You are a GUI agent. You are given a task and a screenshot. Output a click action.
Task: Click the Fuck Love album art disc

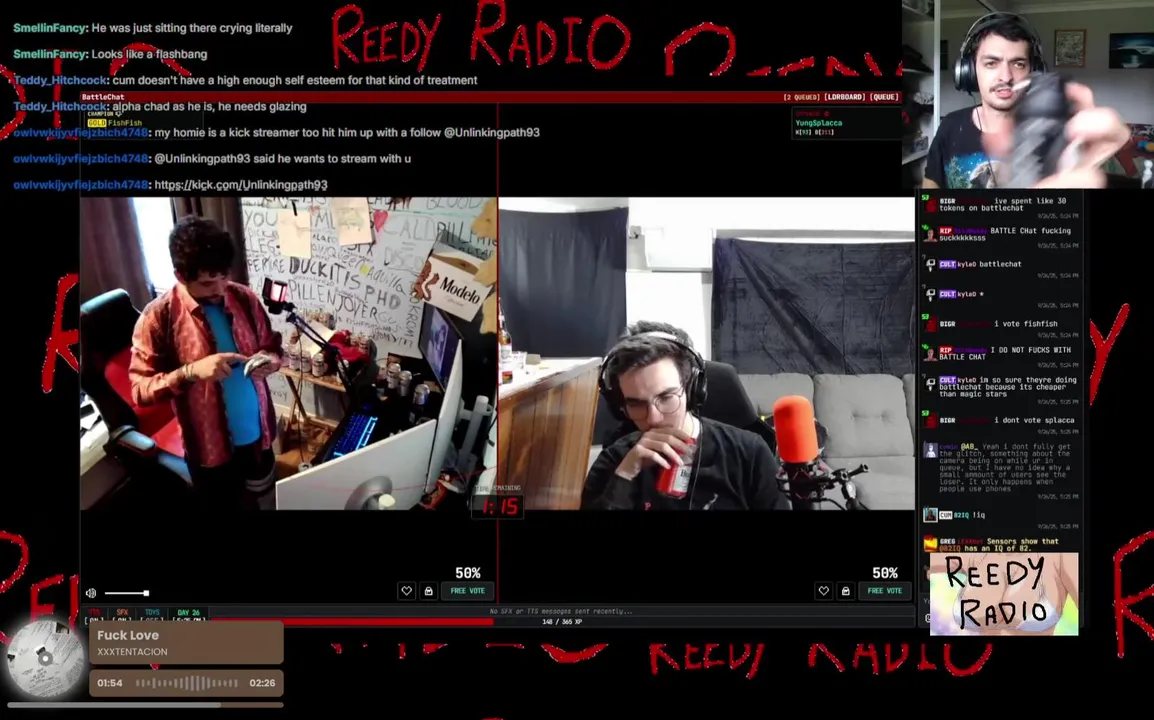click(x=45, y=657)
